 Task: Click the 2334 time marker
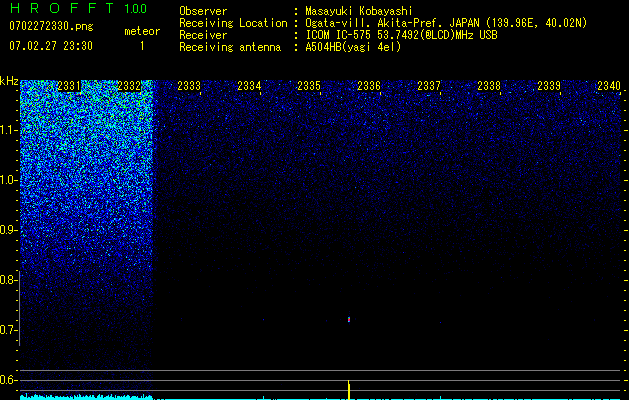[249, 86]
